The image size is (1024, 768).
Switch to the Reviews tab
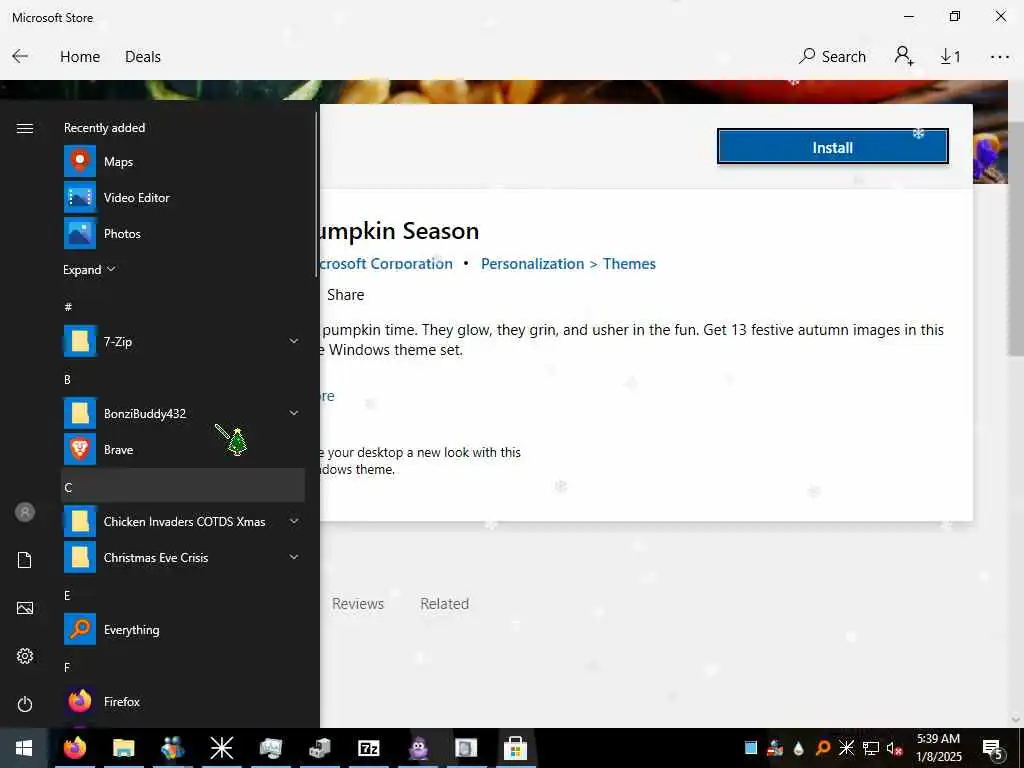(358, 603)
